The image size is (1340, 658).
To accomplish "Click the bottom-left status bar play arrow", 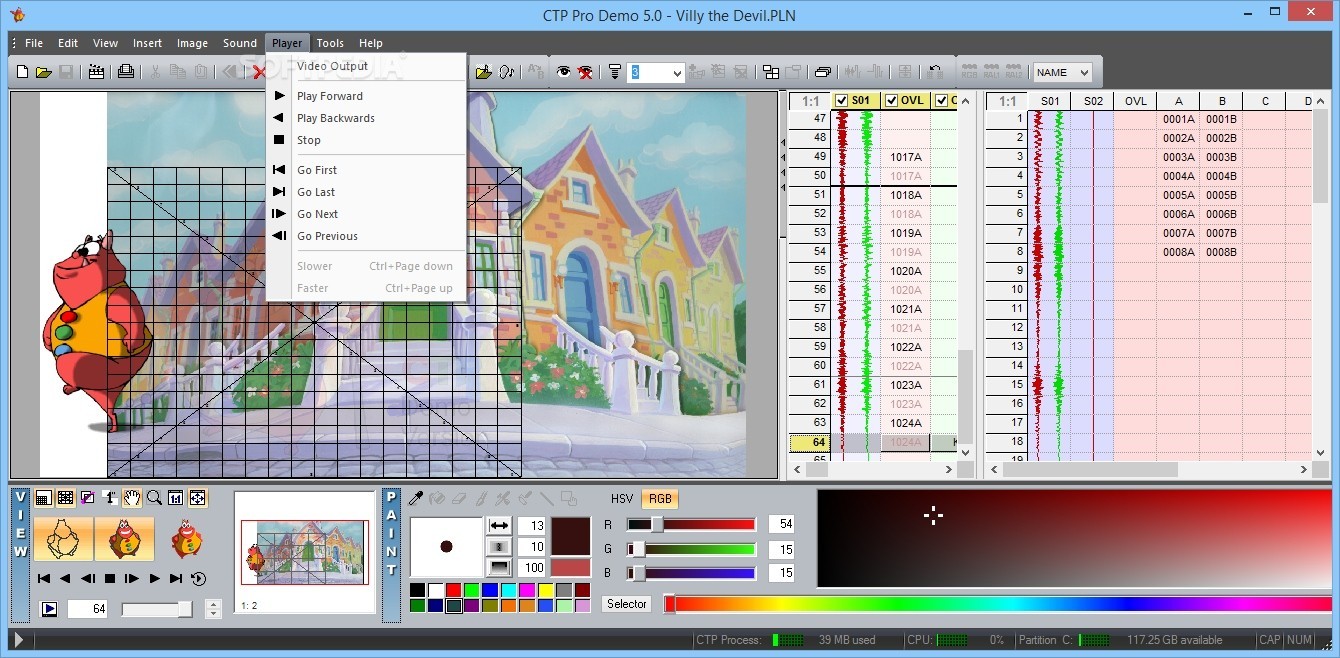I will 19,640.
